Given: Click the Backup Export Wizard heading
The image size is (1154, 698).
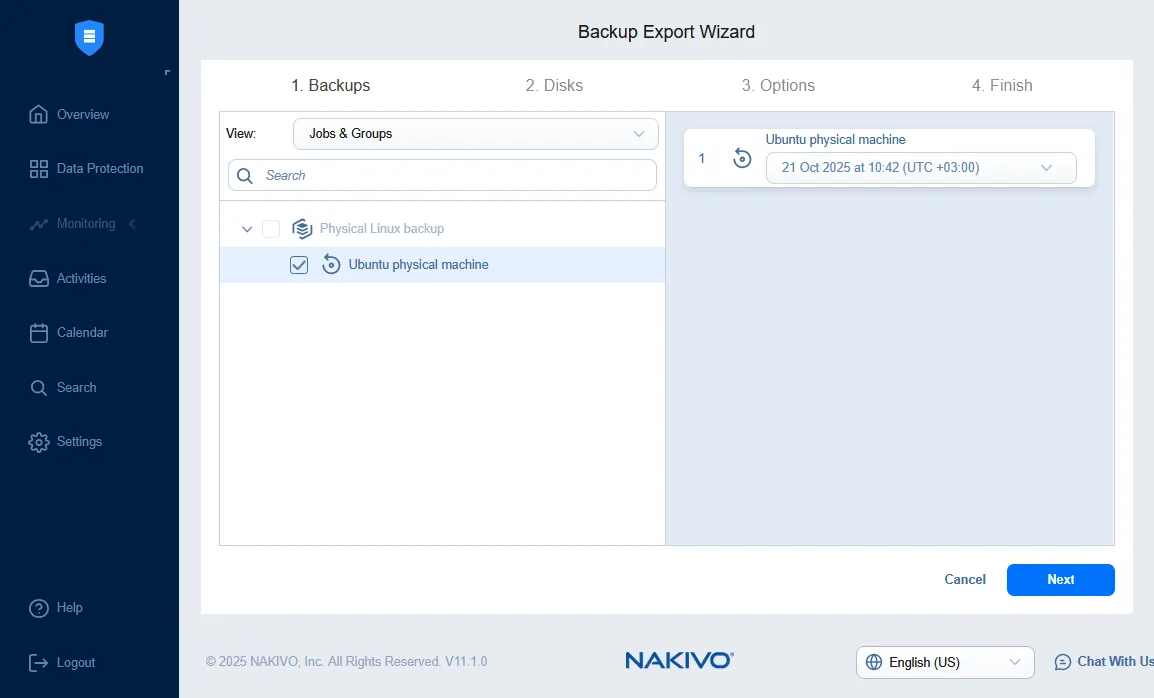Looking at the screenshot, I should coord(666,32).
